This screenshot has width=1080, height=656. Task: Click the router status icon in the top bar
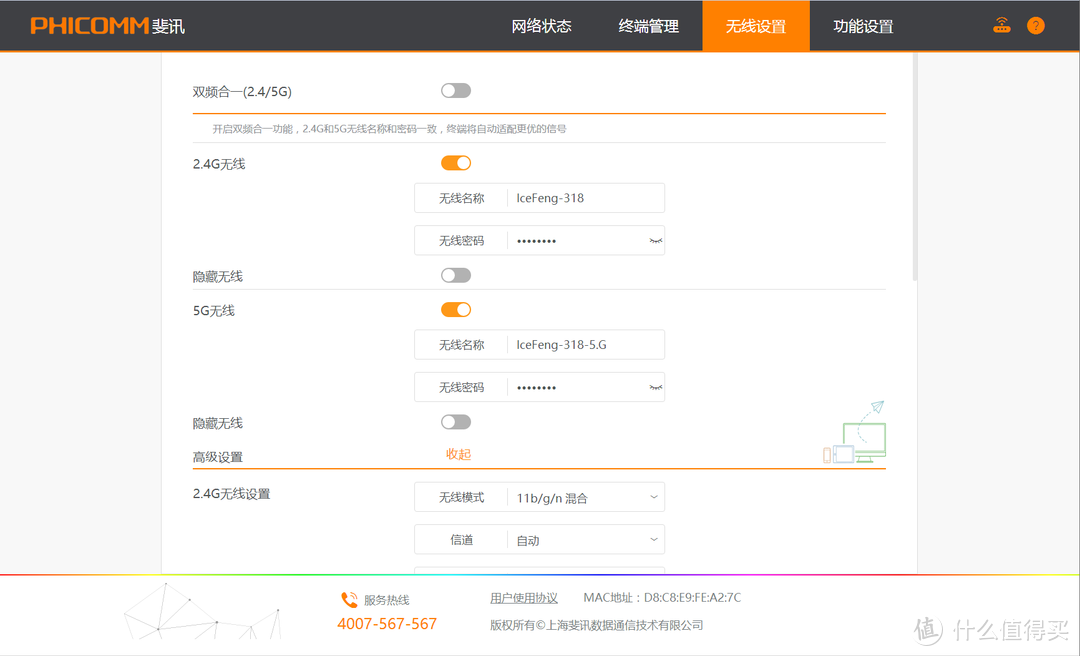coord(1001,25)
